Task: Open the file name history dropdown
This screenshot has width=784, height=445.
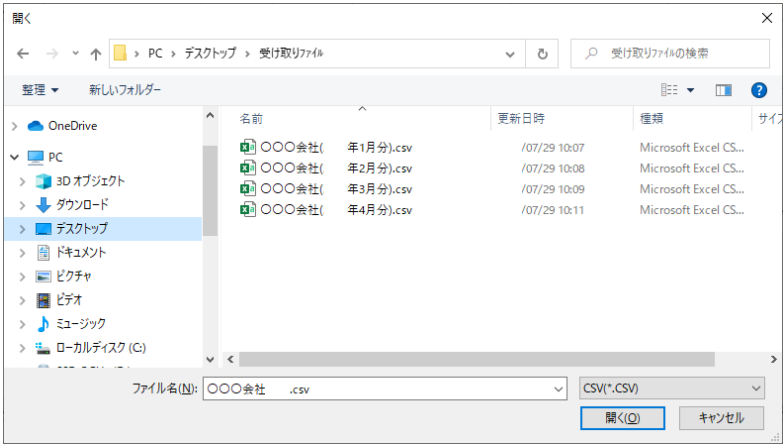Action: click(558, 389)
